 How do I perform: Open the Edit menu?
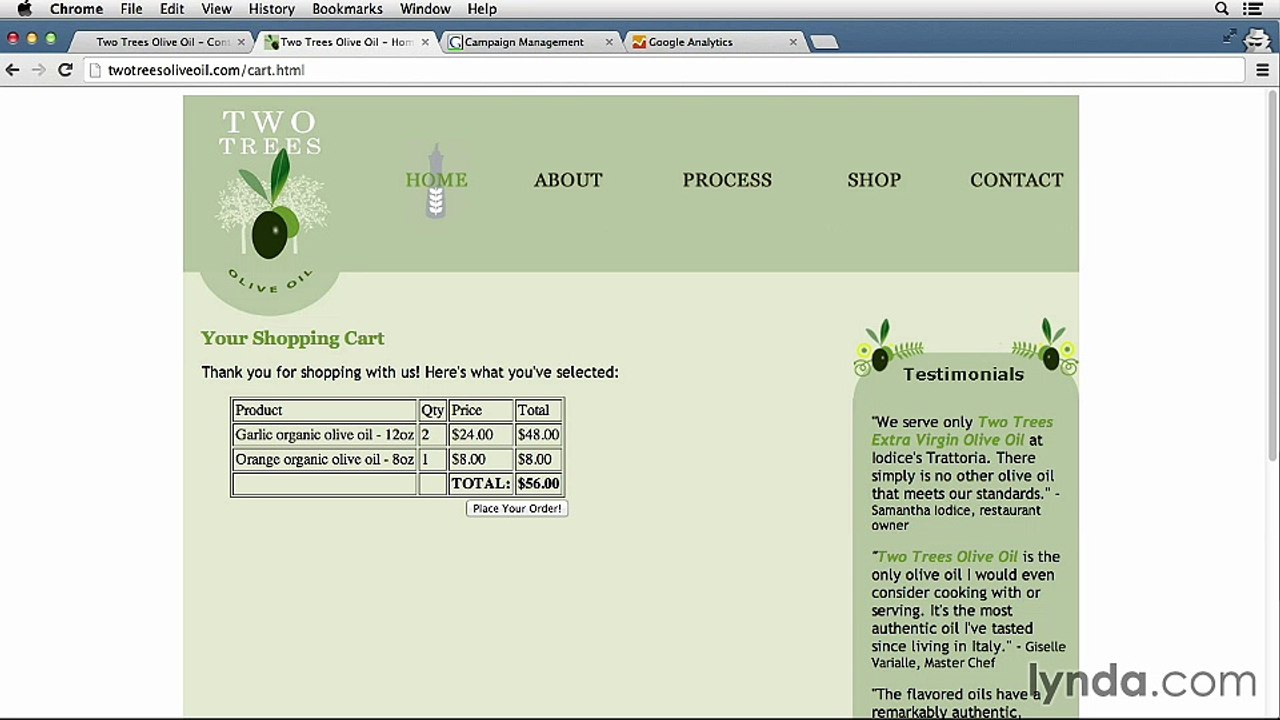172,9
